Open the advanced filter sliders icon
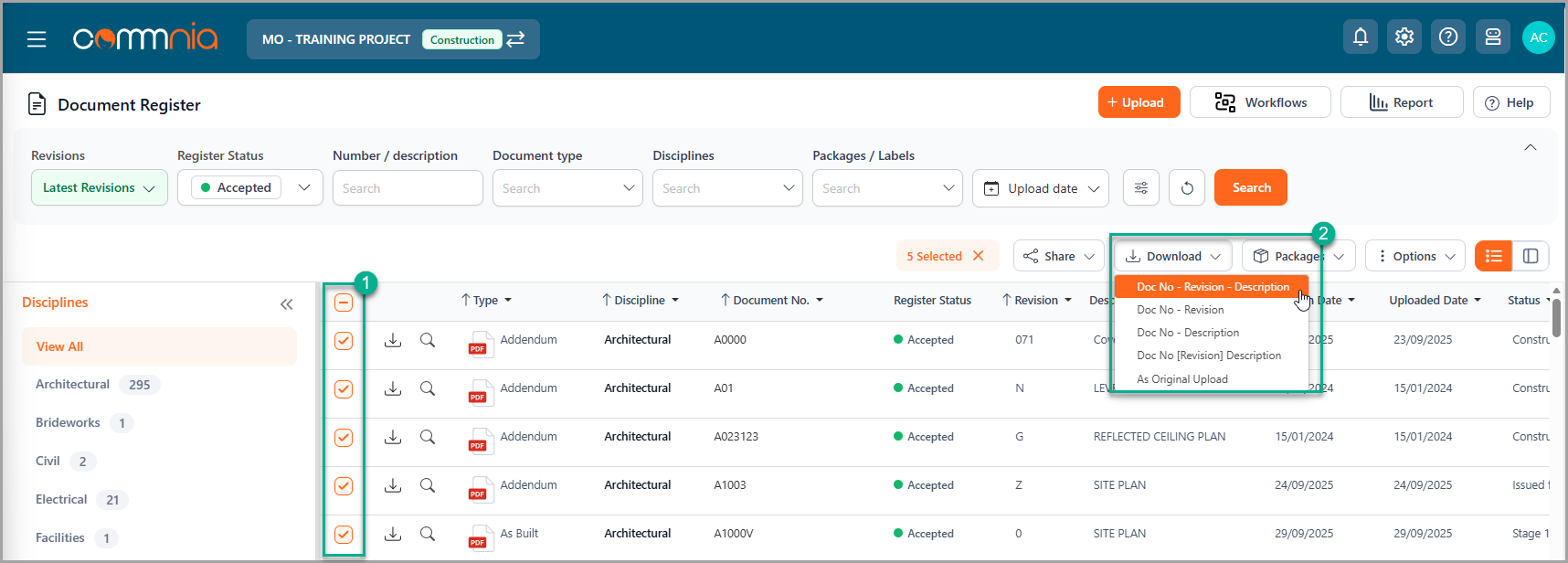The image size is (1568, 563). pyautogui.click(x=1141, y=188)
